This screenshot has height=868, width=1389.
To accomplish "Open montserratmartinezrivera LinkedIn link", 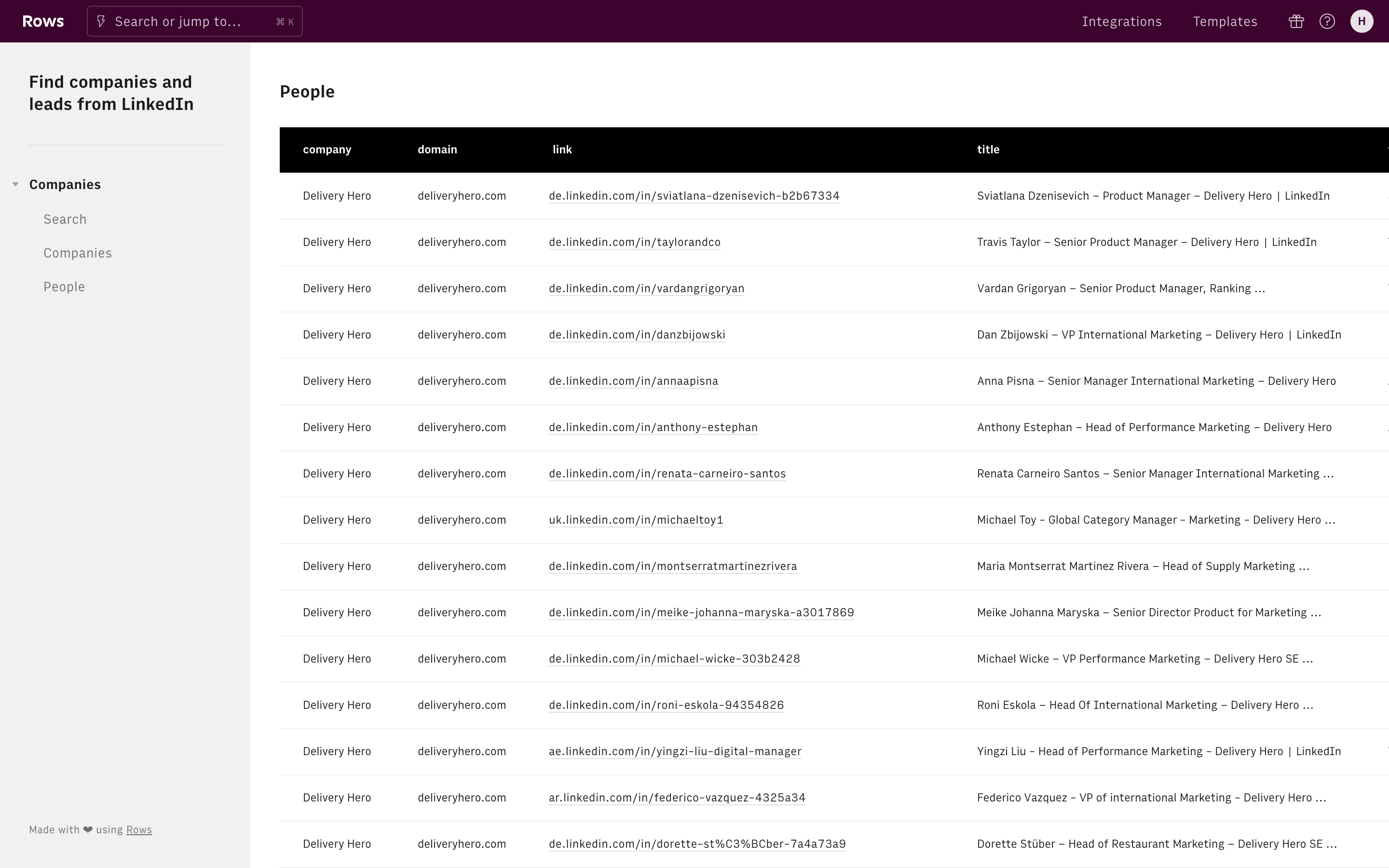I will tap(673, 566).
